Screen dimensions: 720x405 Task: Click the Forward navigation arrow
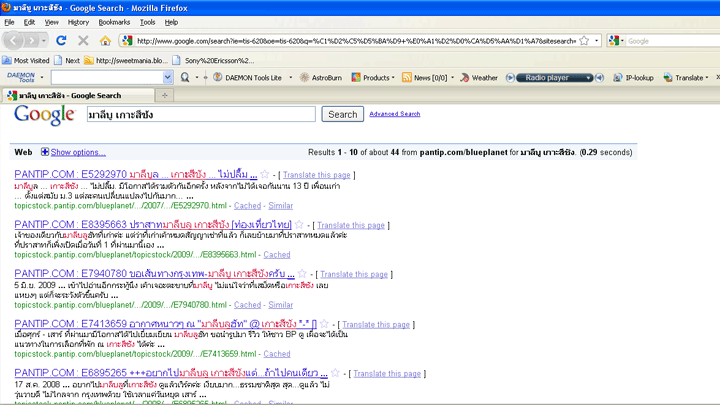coord(31,41)
